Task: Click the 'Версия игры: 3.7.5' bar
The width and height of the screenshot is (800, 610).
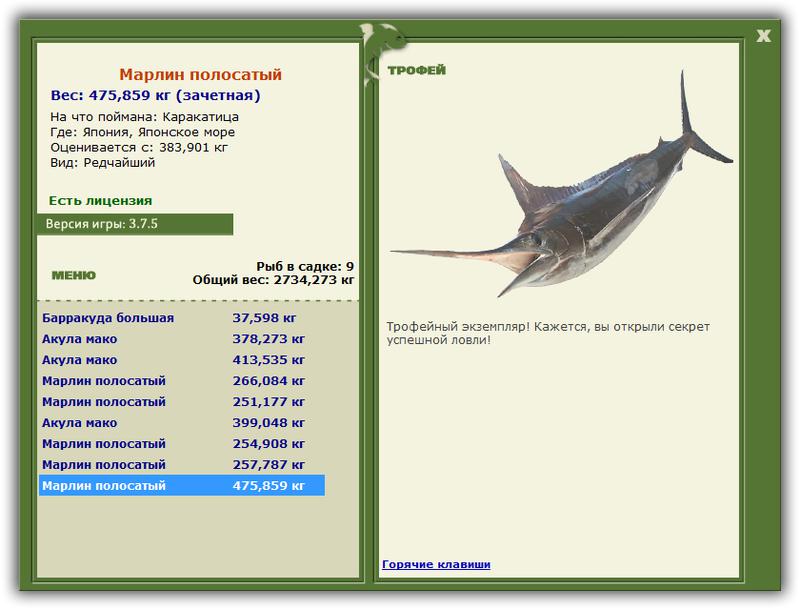Action: tap(135, 224)
